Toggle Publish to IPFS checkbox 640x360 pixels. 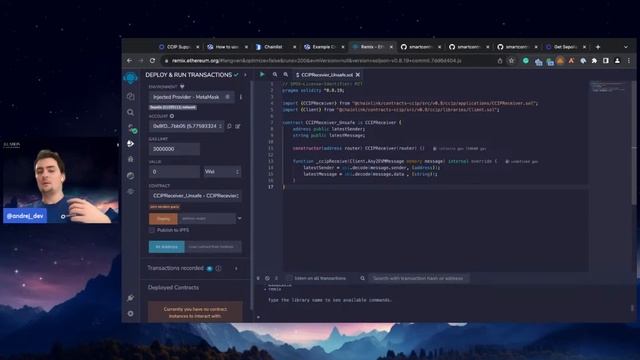tap(152, 230)
